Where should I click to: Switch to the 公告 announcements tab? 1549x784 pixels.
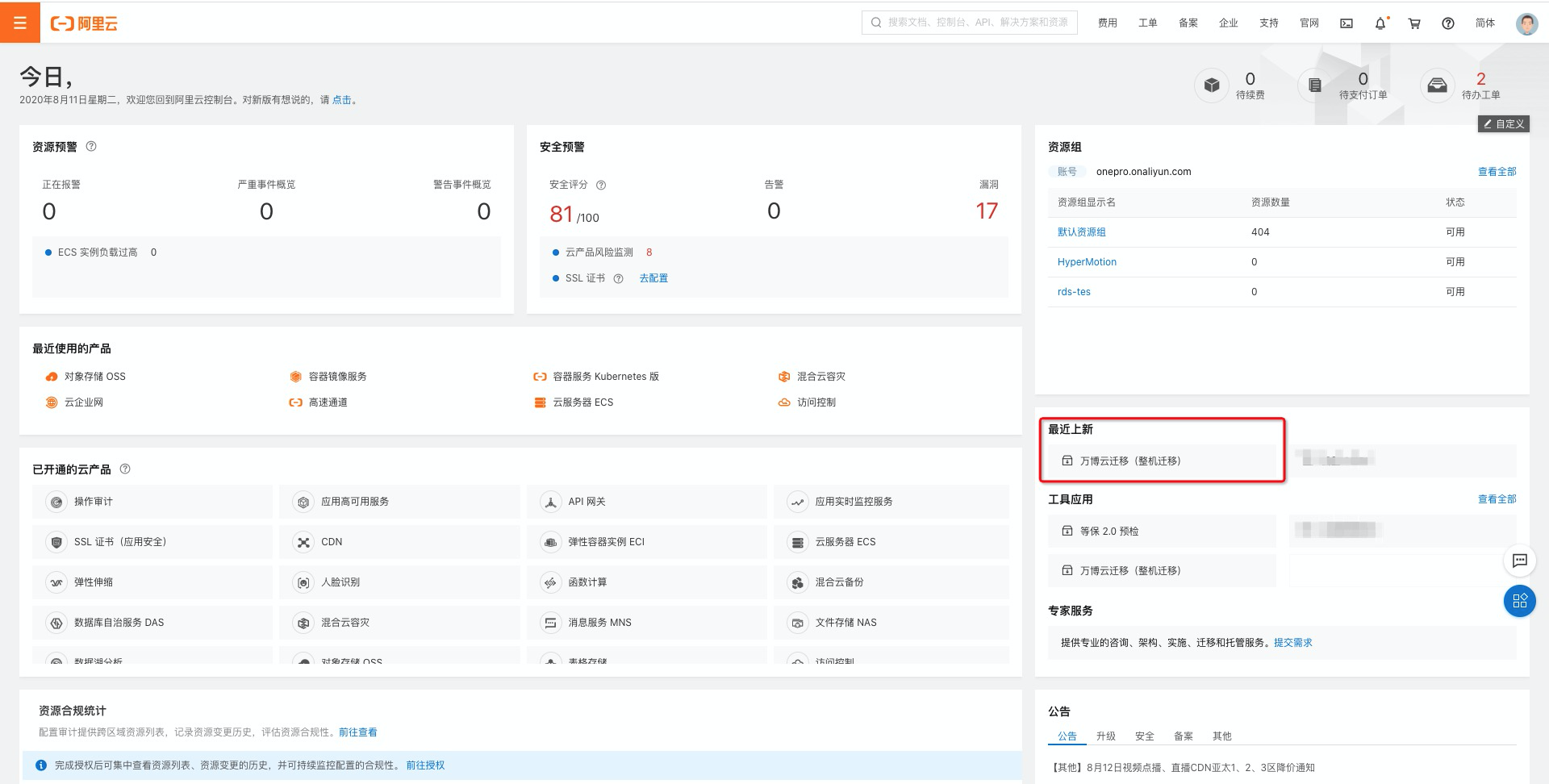pos(1067,736)
